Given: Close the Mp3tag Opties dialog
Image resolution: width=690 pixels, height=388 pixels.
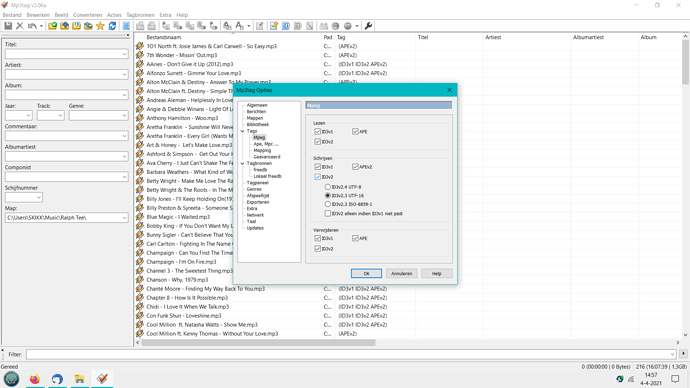Looking at the screenshot, I should [449, 90].
